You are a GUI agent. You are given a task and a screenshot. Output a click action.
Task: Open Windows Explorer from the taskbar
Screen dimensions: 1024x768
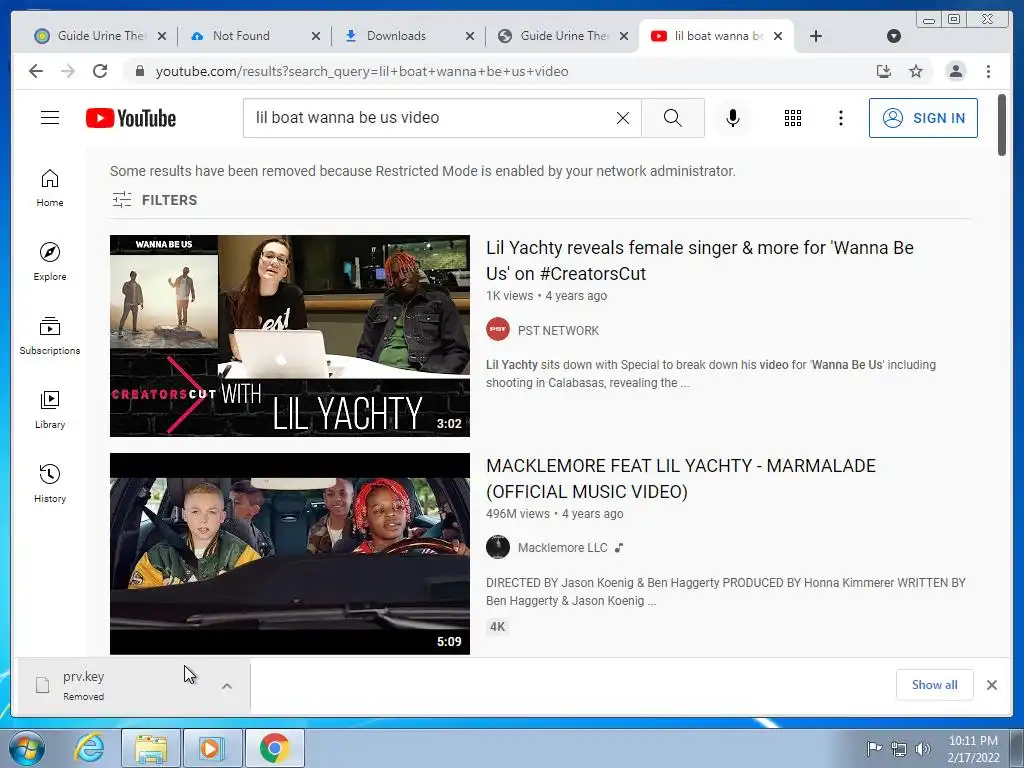[151, 748]
